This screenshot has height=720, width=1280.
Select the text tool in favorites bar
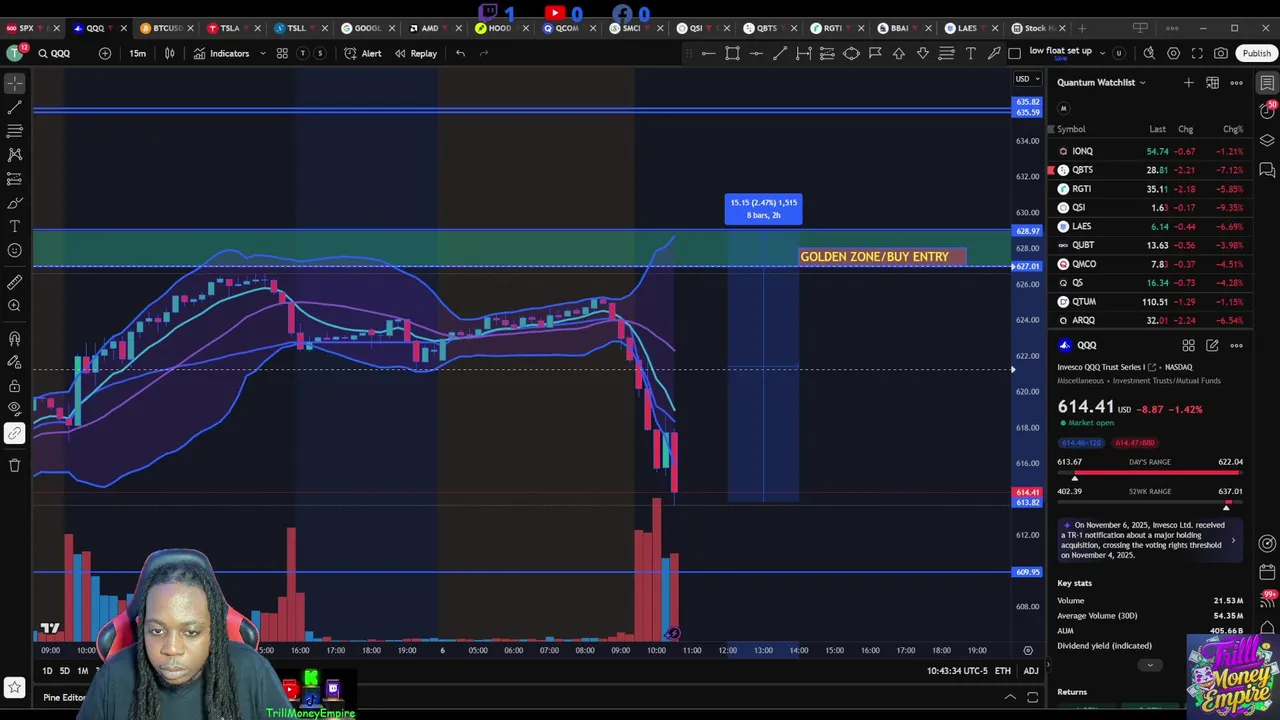tap(970, 53)
